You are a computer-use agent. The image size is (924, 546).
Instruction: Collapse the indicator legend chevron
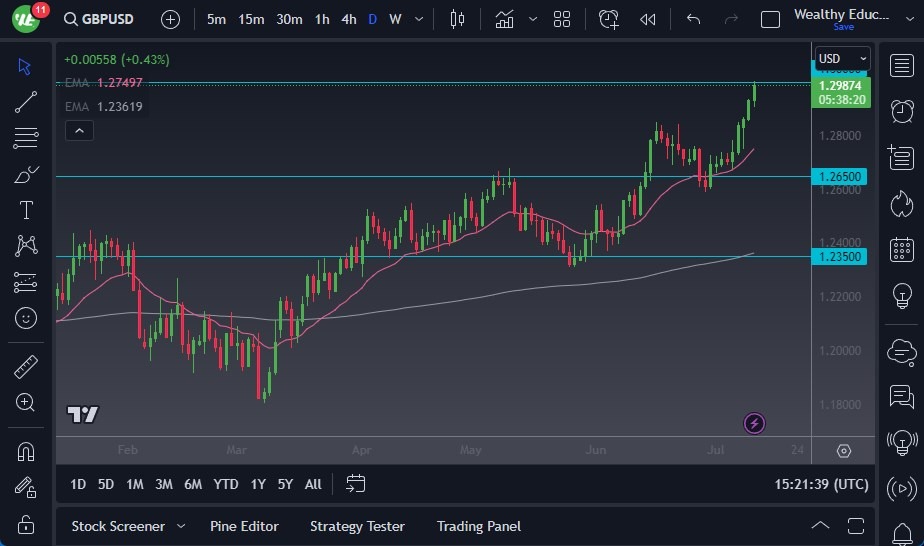tap(78, 130)
